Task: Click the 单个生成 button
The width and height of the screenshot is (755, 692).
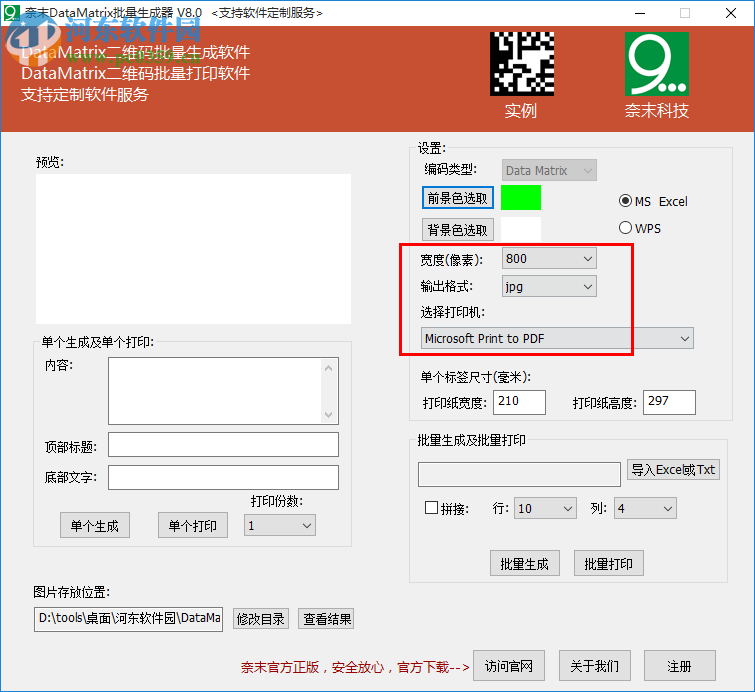Action: click(95, 525)
